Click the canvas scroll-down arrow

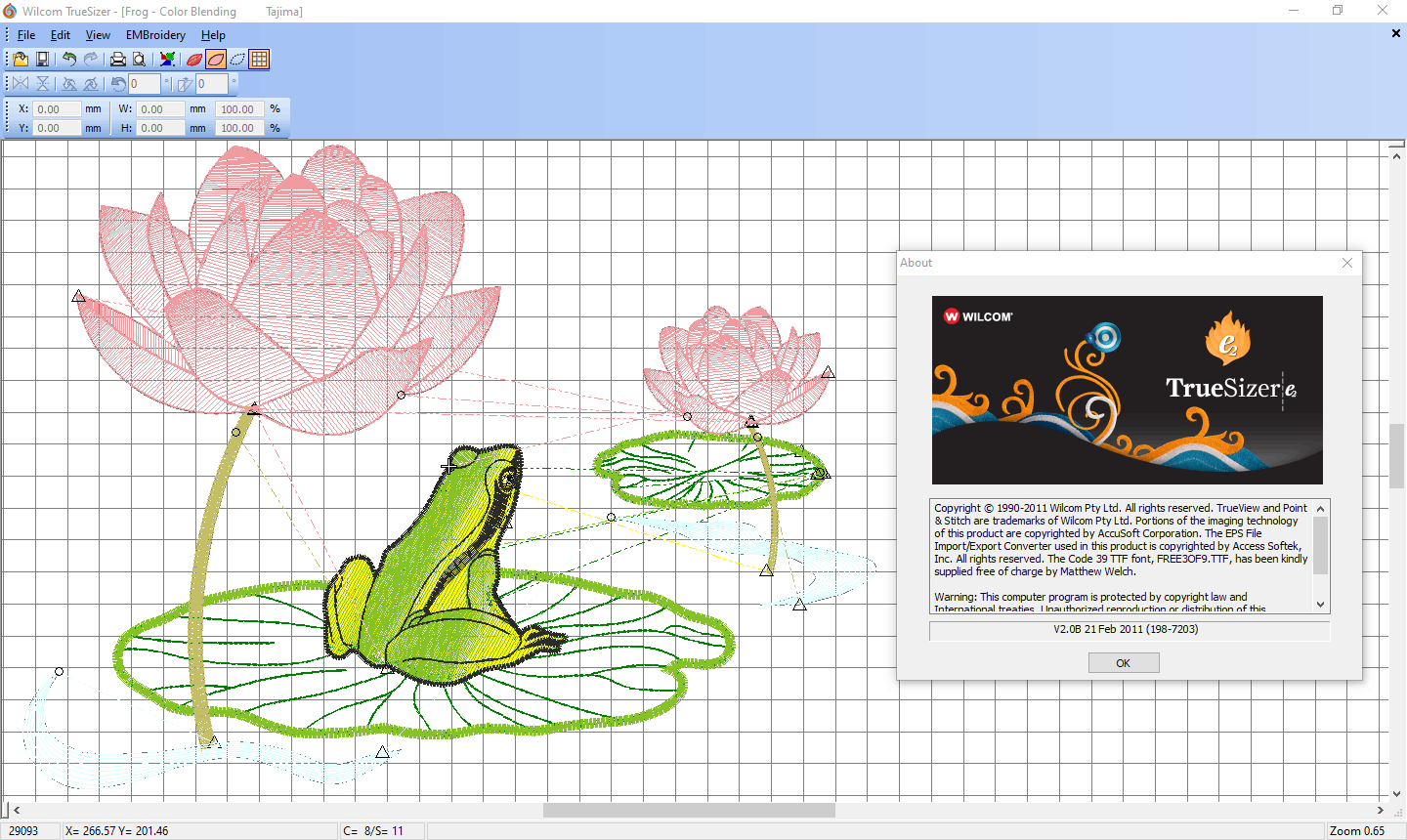pyautogui.click(x=1397, y=794)
